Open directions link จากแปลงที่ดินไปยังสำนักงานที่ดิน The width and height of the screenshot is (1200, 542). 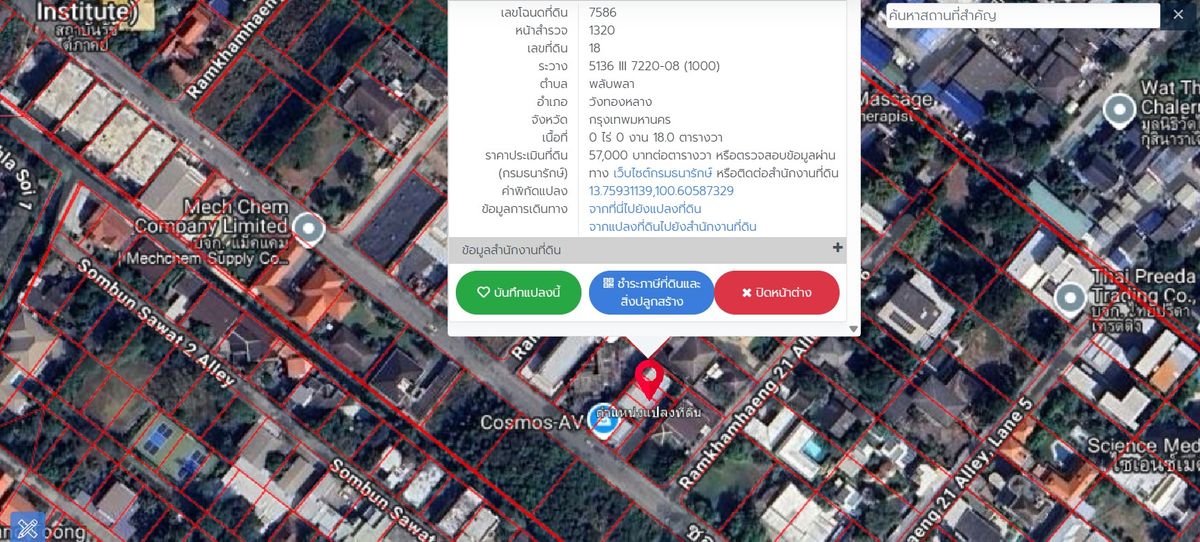click(672, 227)
